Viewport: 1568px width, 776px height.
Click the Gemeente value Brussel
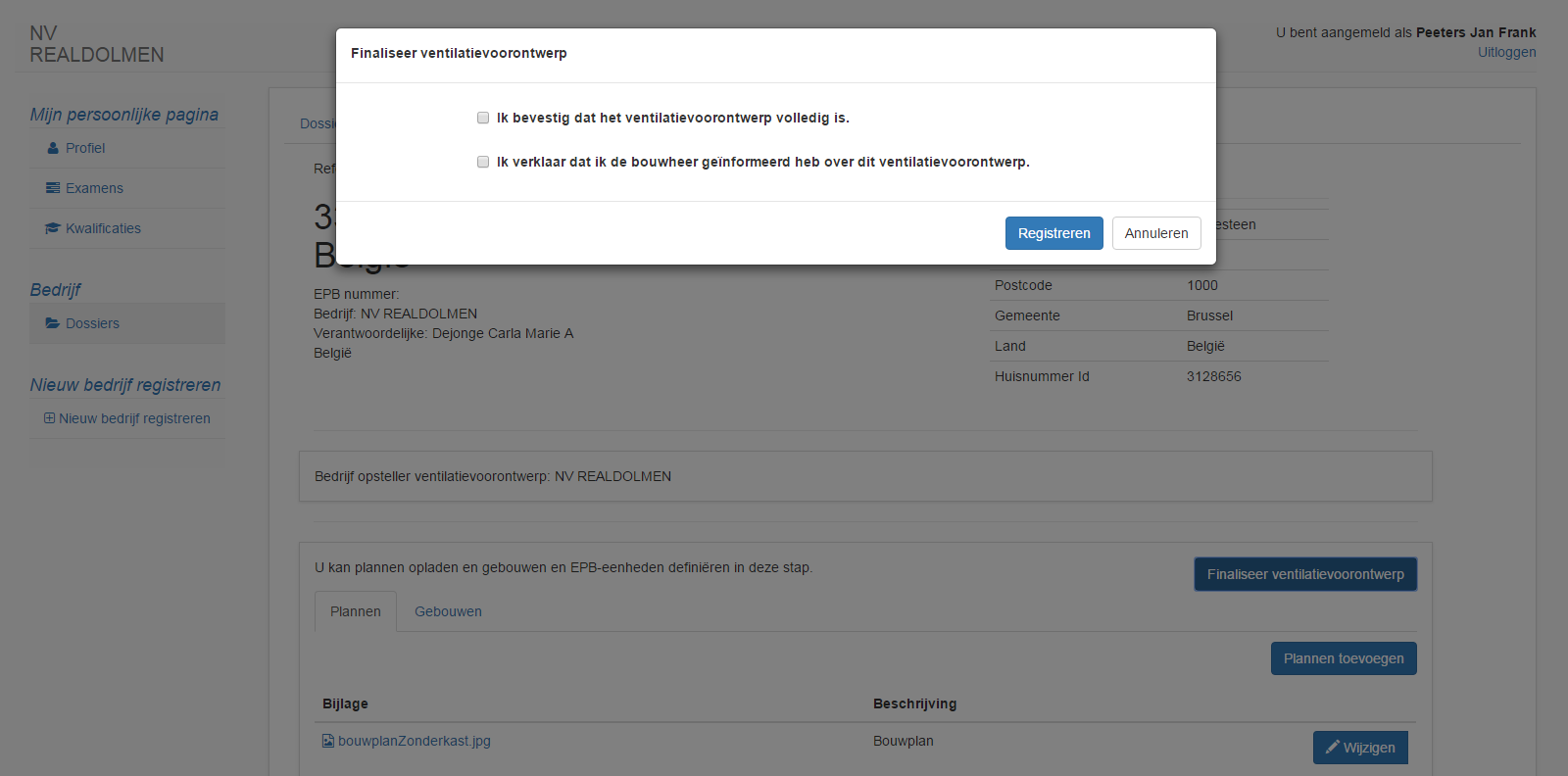1209,315
